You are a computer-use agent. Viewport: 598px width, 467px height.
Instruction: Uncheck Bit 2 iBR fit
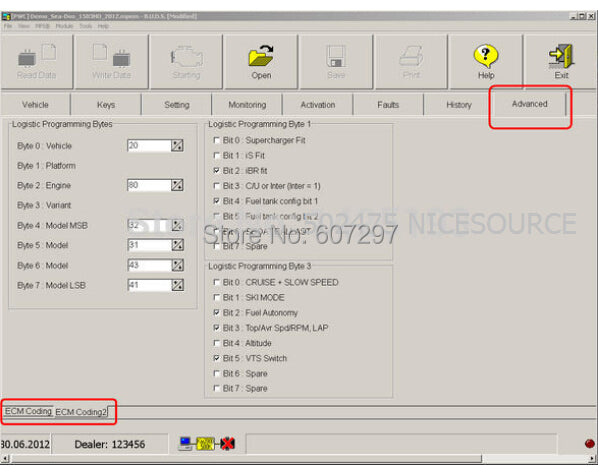217,170
